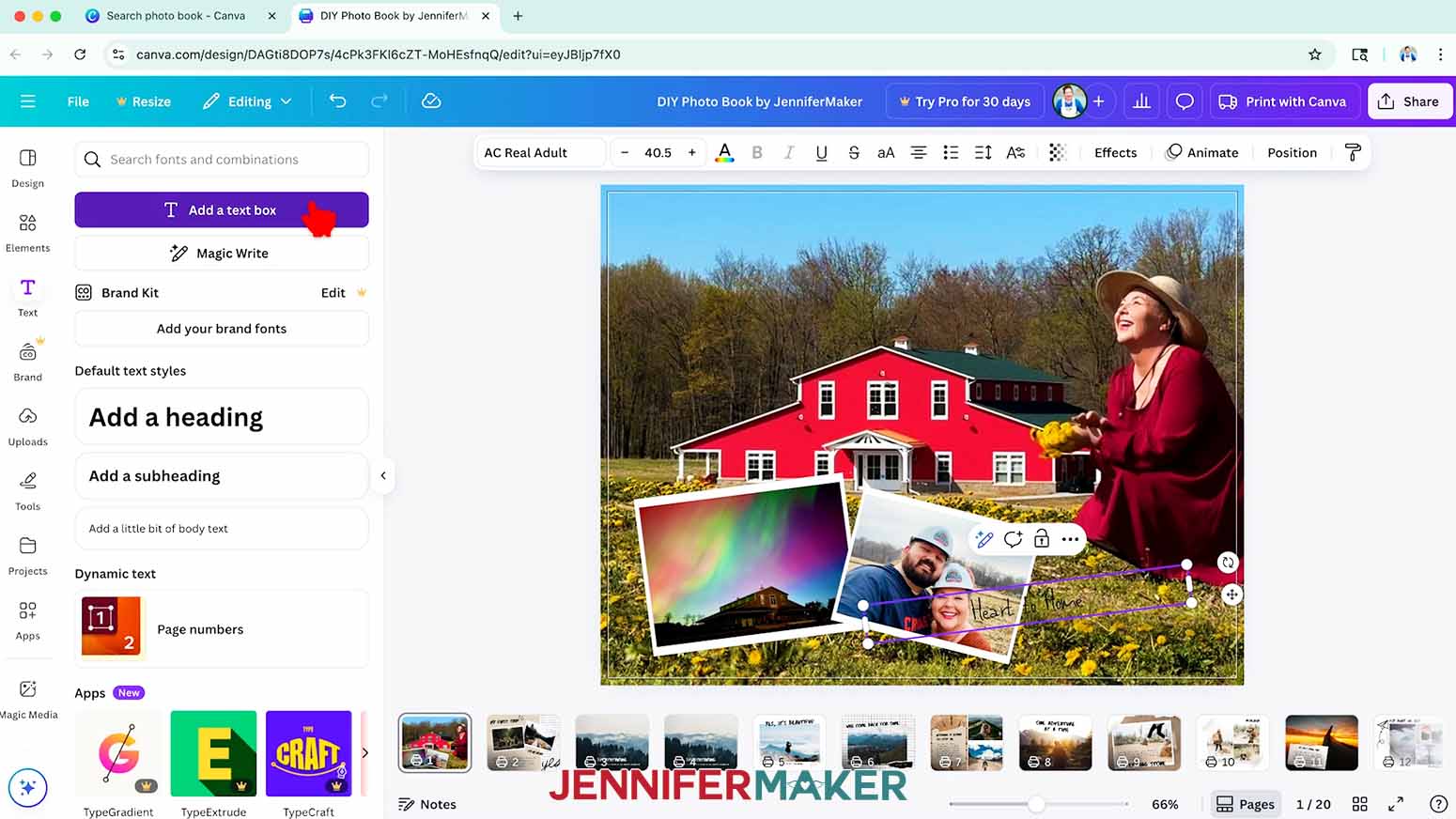
Task: Select page 8 thumbnail
Action: (1055, 742)
